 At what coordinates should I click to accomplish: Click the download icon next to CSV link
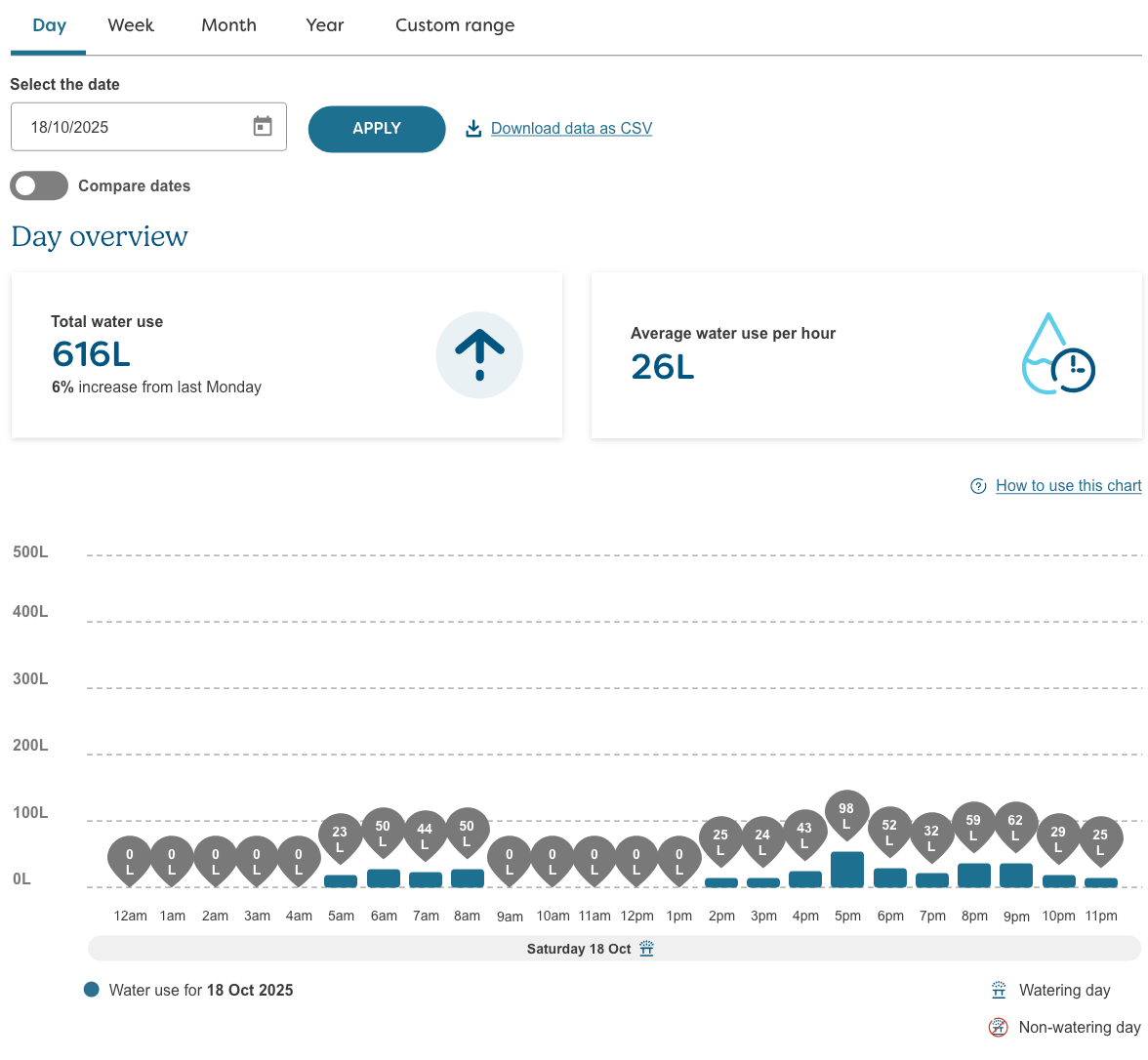(473, 128)
